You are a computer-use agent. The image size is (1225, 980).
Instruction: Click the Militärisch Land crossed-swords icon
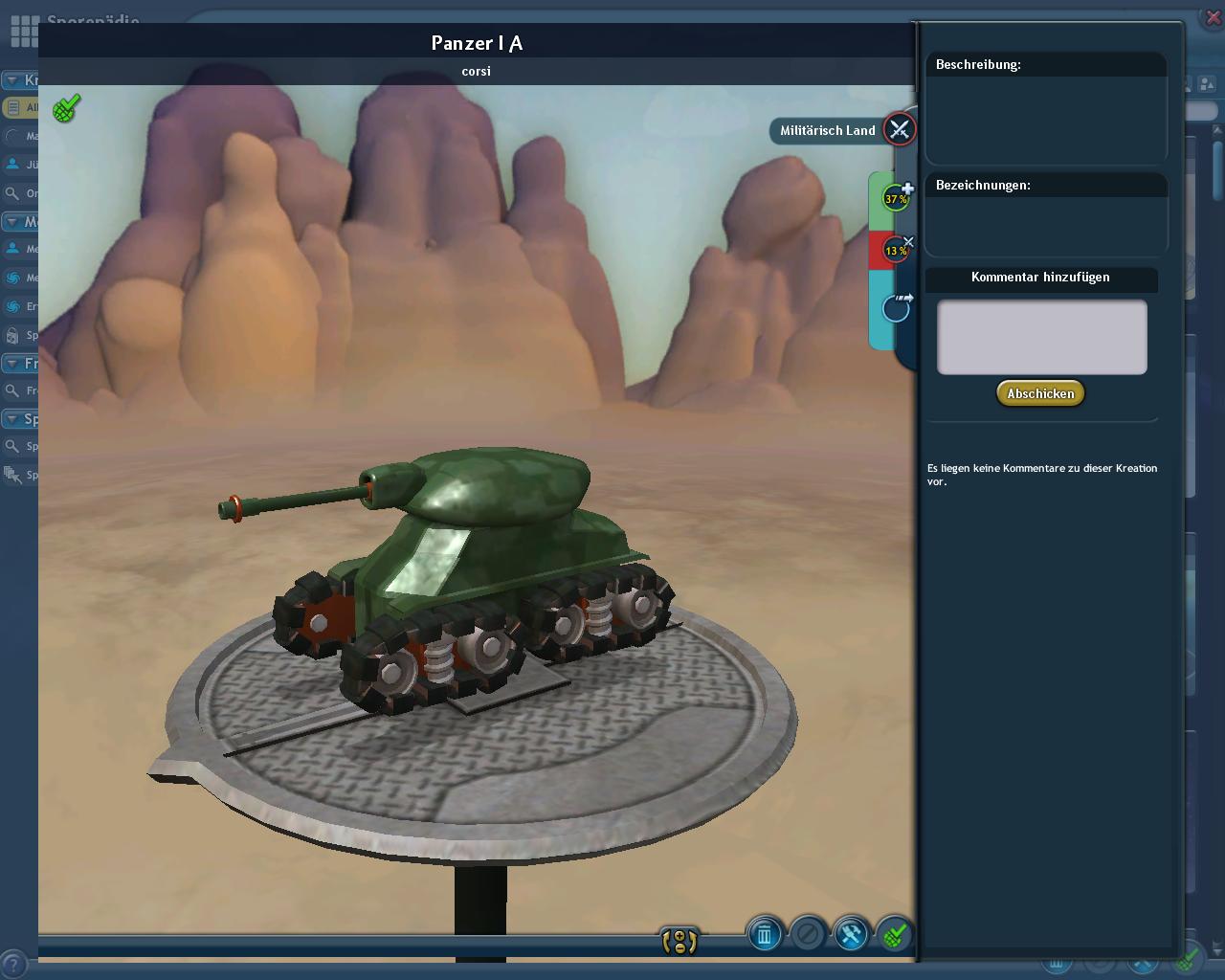899,129
